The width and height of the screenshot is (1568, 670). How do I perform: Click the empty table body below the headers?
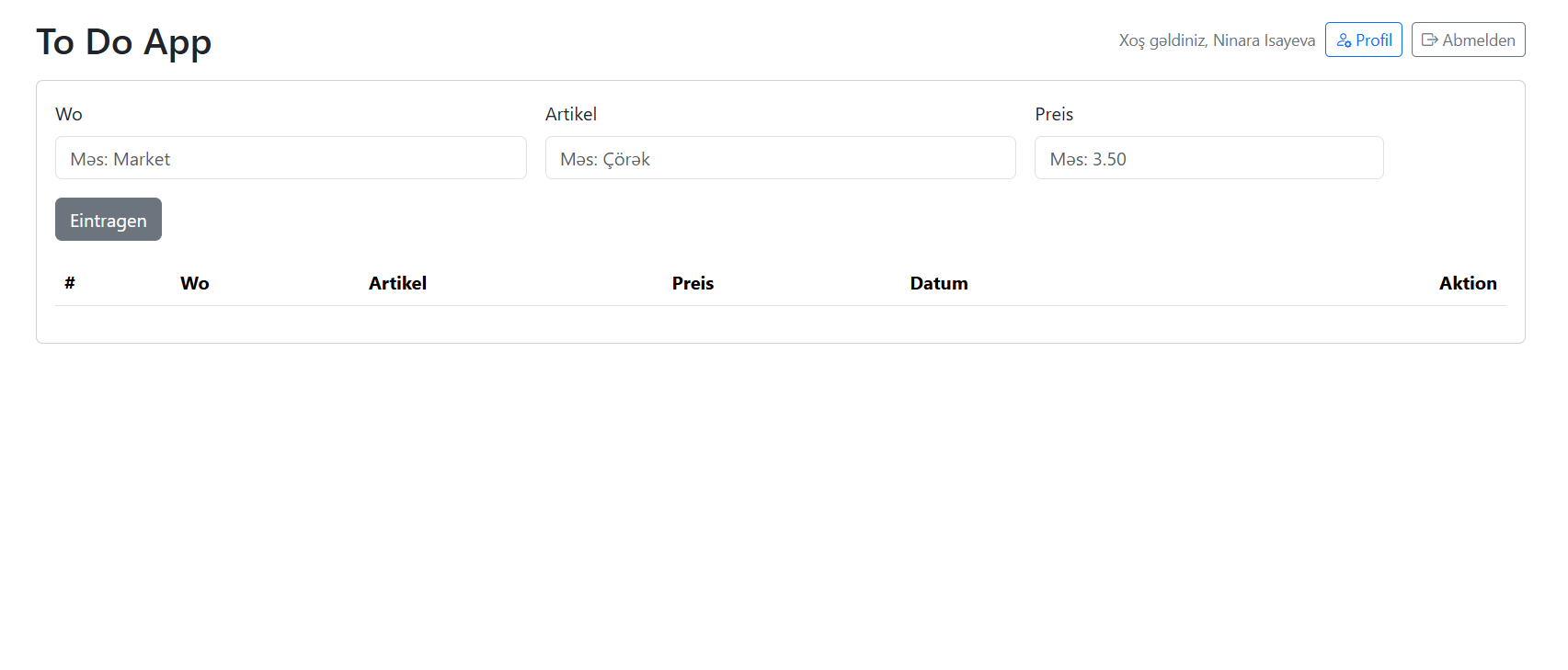[780, 322]
